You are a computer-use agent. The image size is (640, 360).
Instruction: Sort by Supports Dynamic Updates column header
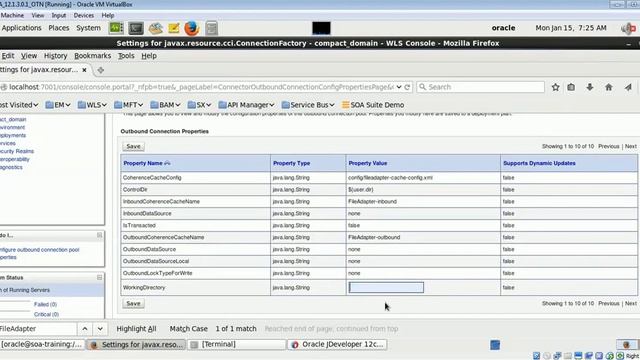(x=539, y=163)
